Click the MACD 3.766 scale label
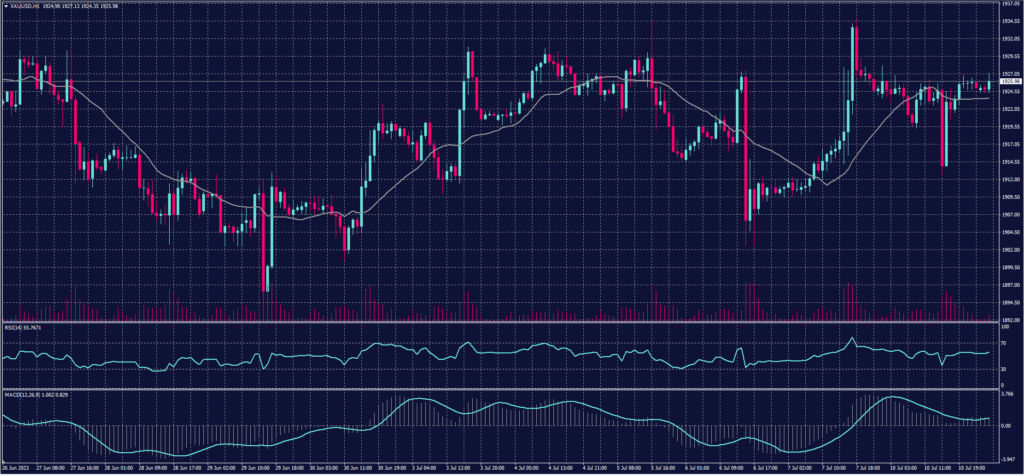This screenshot has width=1024, height=475. tap(1008, 393)
